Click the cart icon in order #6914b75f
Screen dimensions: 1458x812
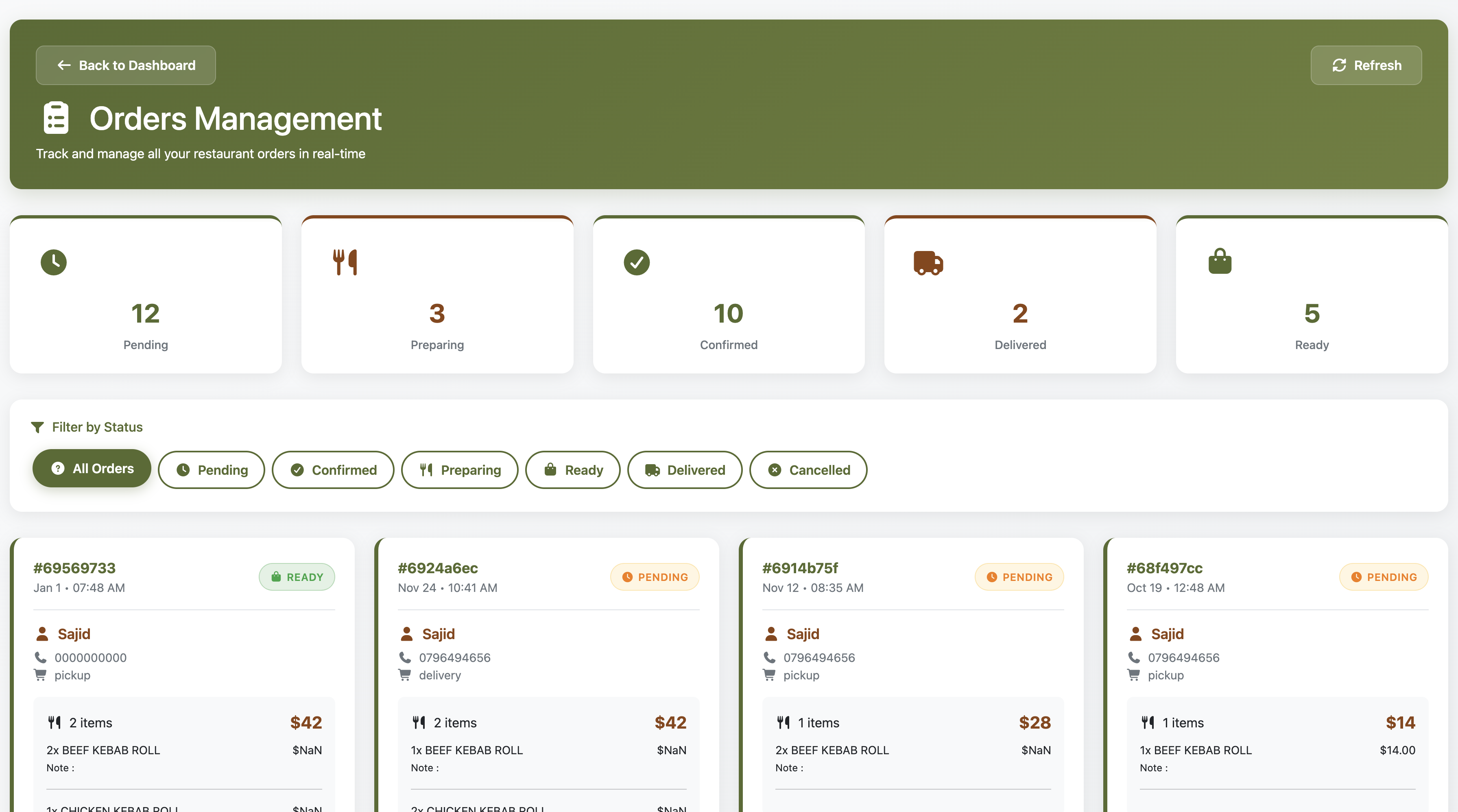tap(769, 675)
